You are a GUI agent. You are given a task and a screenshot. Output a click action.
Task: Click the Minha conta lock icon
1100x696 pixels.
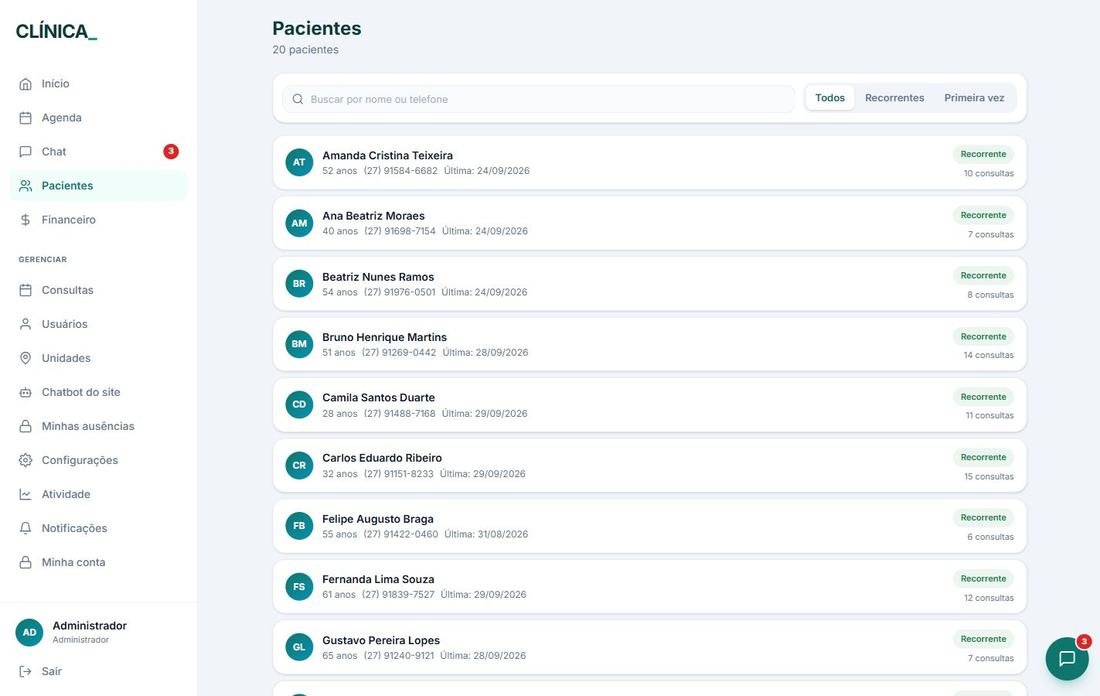coord(25,562)
